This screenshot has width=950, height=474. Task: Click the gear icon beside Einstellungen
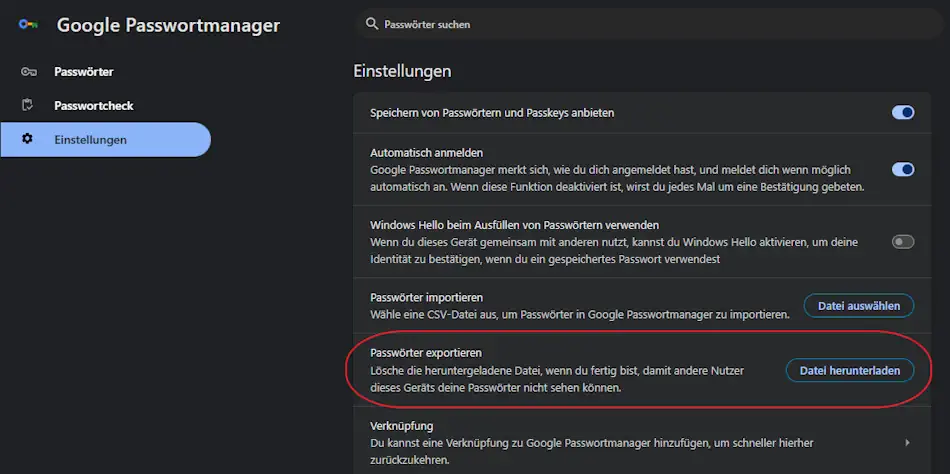pos(27,139)
